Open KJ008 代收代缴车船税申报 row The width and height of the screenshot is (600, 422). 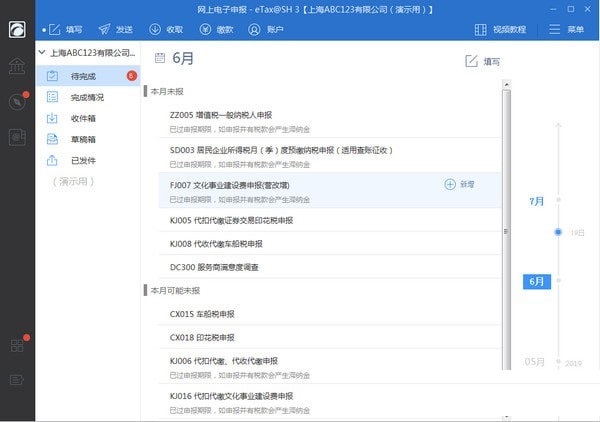[x=330, y=243]
